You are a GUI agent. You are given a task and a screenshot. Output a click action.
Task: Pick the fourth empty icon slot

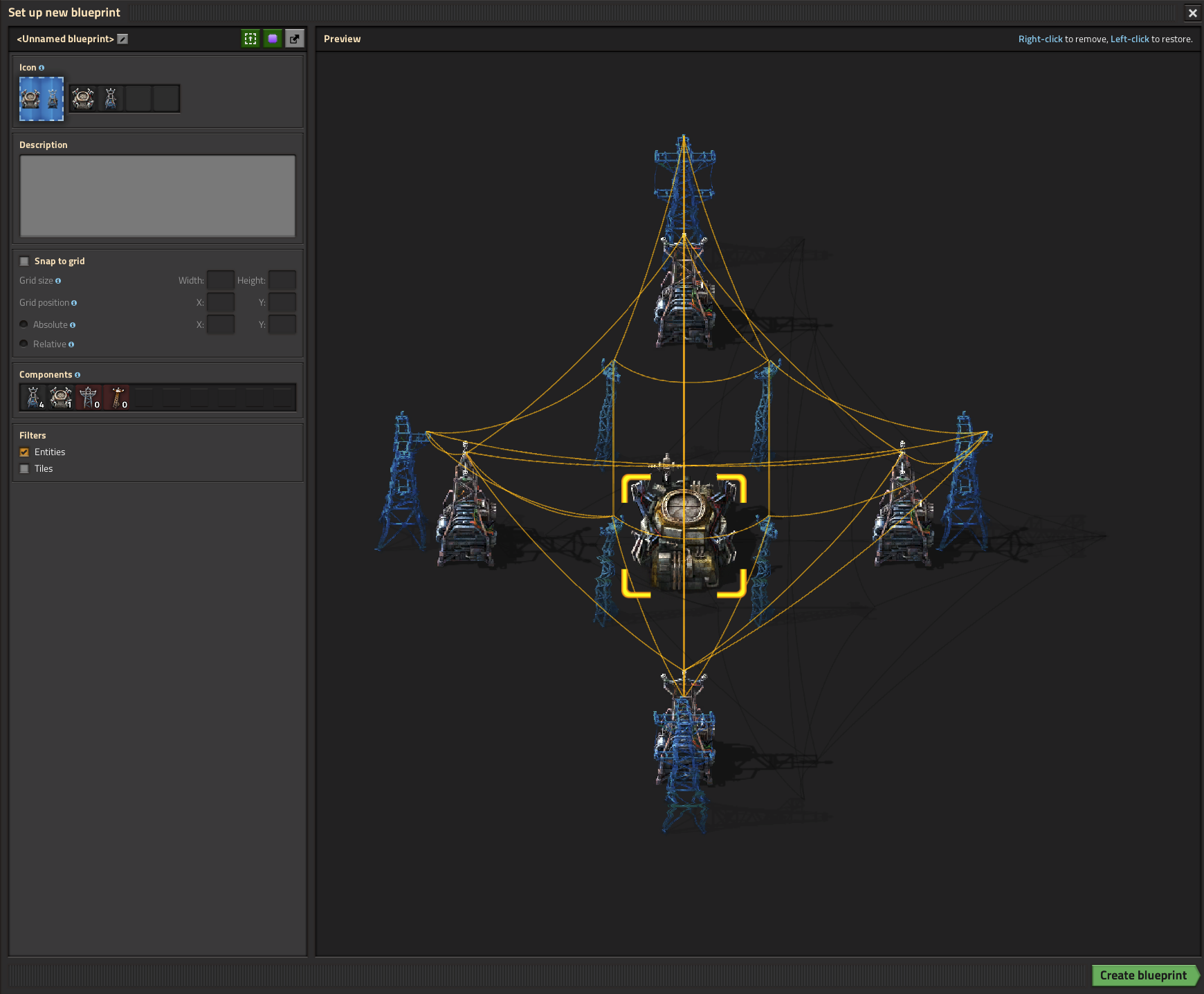click(166, 98)
